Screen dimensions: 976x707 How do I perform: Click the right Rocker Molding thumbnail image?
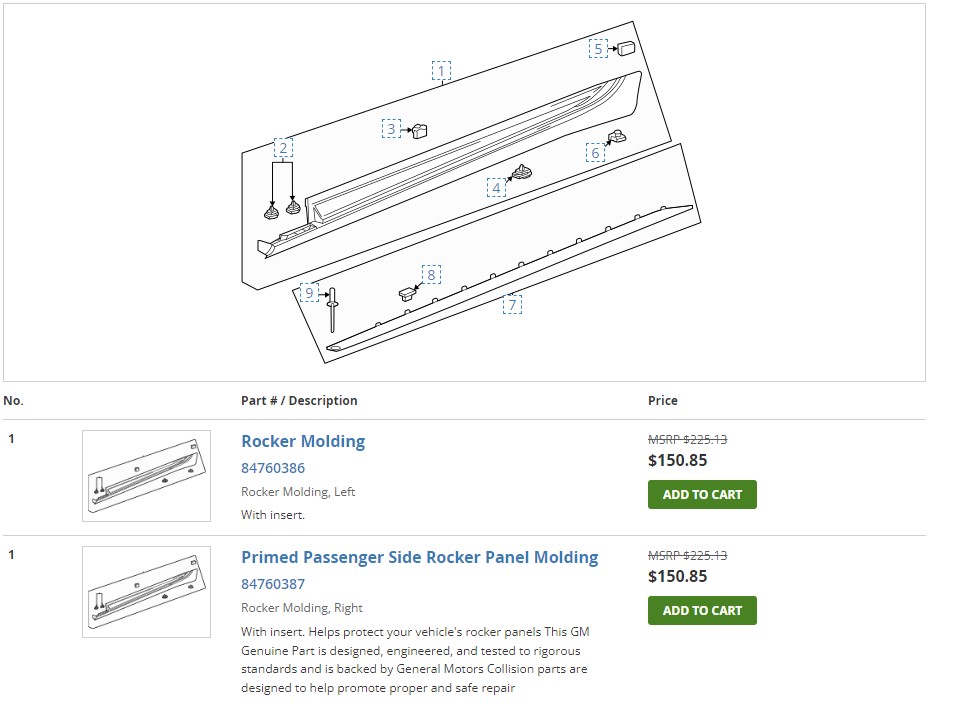click(146, 592)
